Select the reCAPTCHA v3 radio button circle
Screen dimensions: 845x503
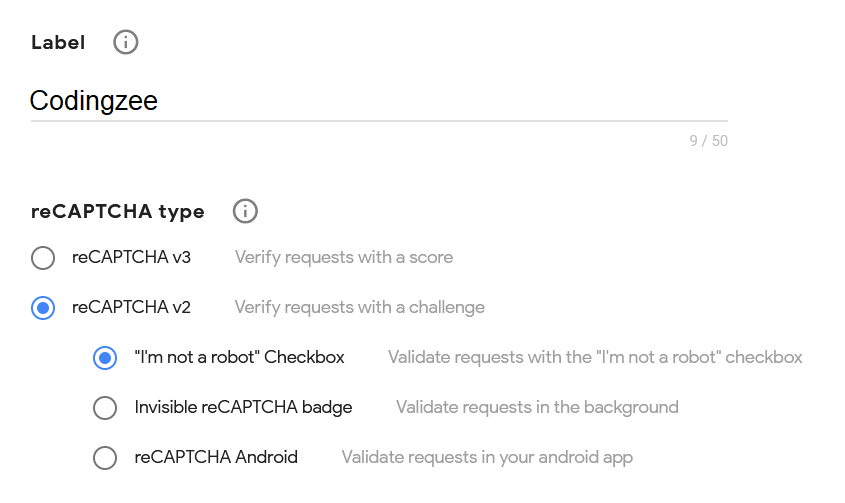(x=43, y=258)
